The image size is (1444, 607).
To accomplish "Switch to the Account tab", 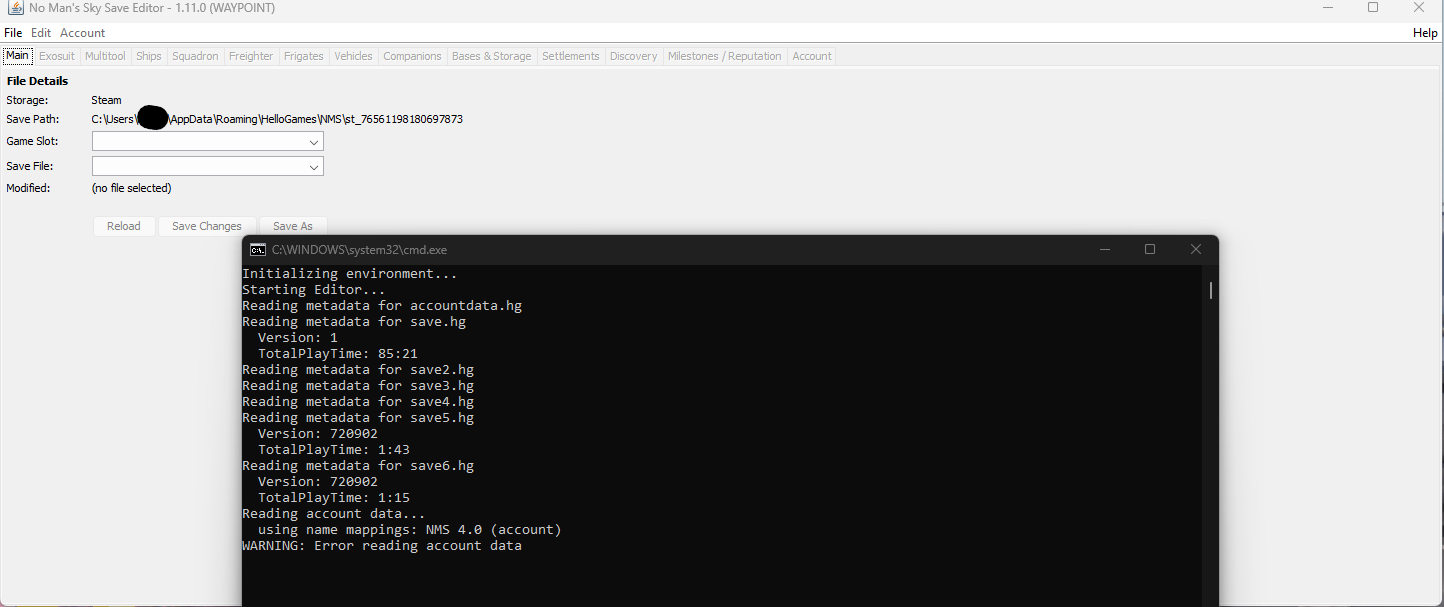I will point(812,56).
